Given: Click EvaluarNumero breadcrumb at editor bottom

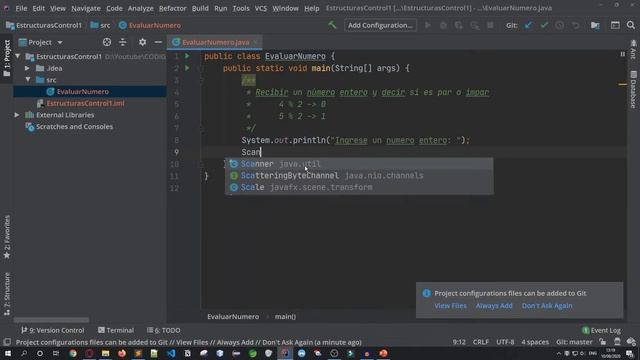Looking at the screenshot, I should (x=233, y=316).
